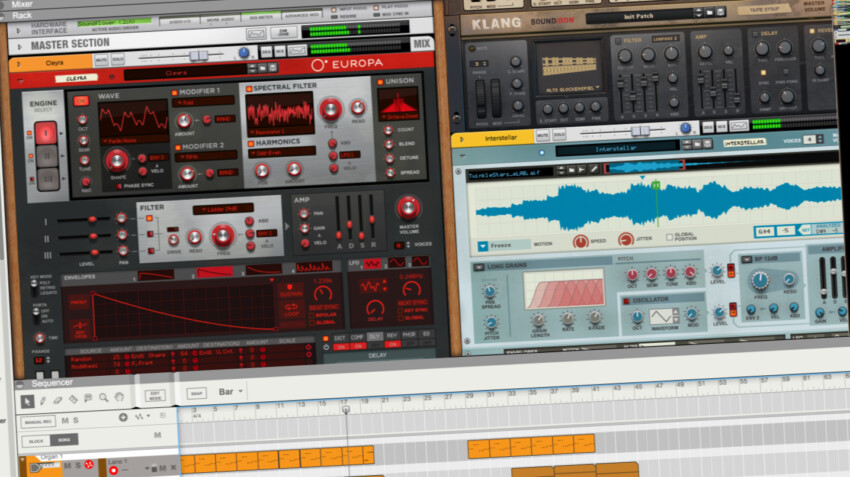The image size is (850, 477).
Task: Toggle the Snap button in Sequencer
Action: click(x=196, y=394)
